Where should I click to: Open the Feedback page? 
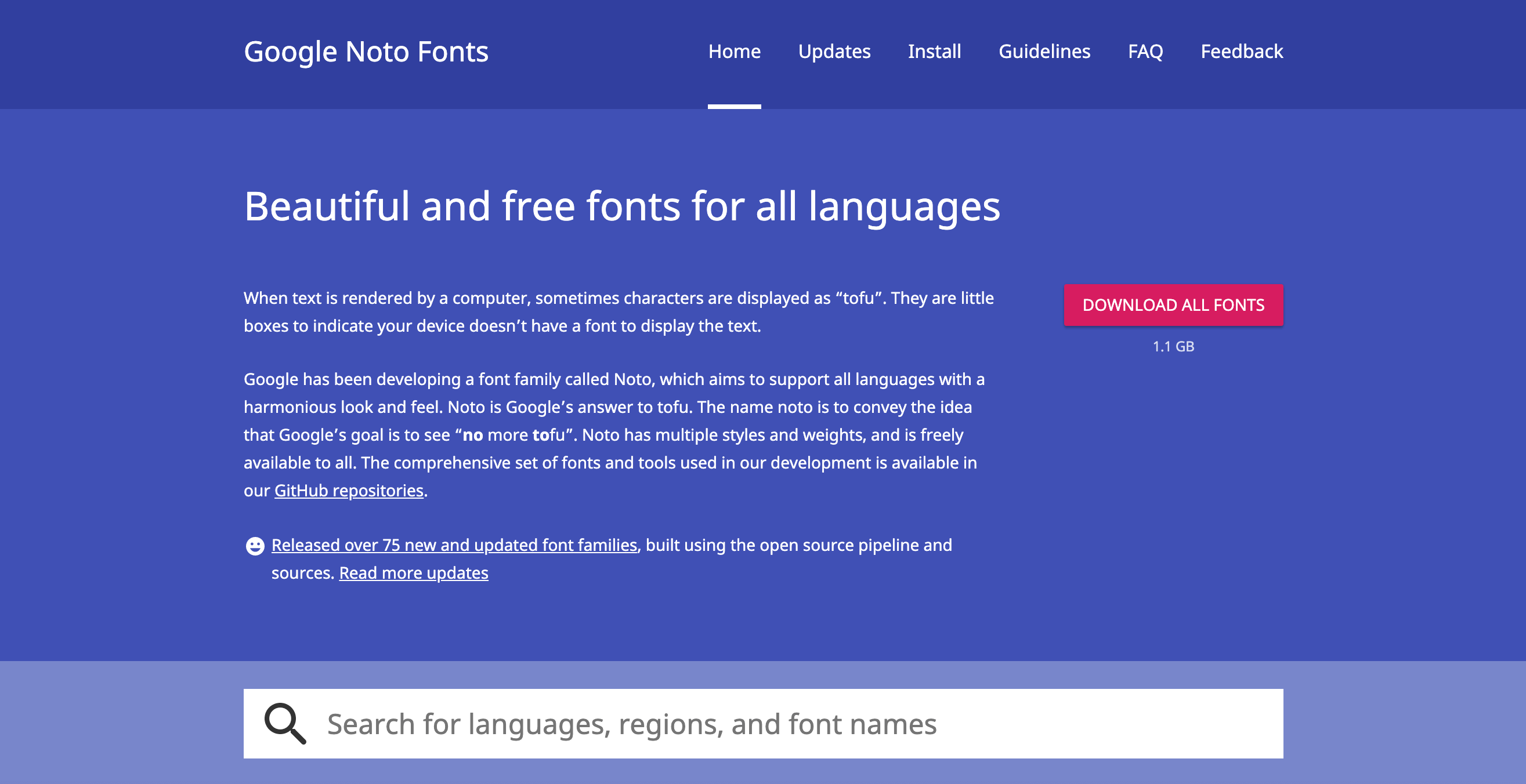[1242, 52]
